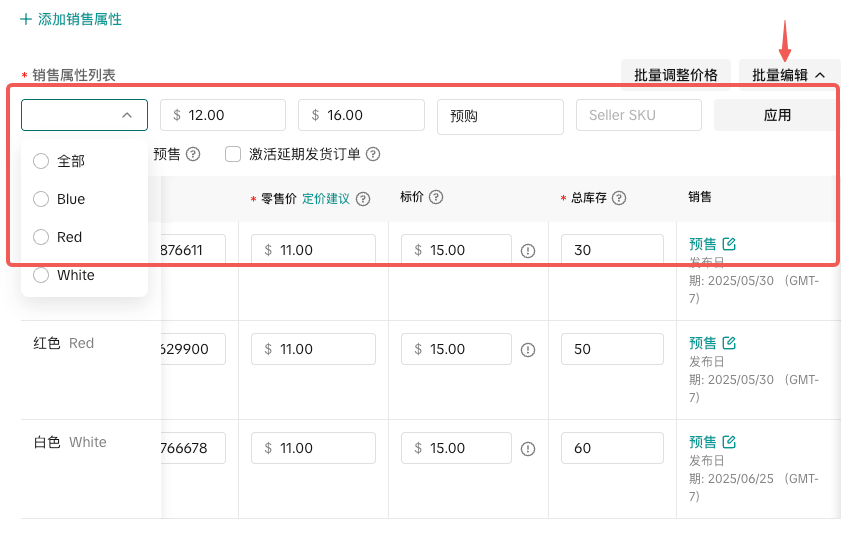The height and width of the screenshot is (545, 861).
Task: Choose the White radio option
Action: click(41, 275)
